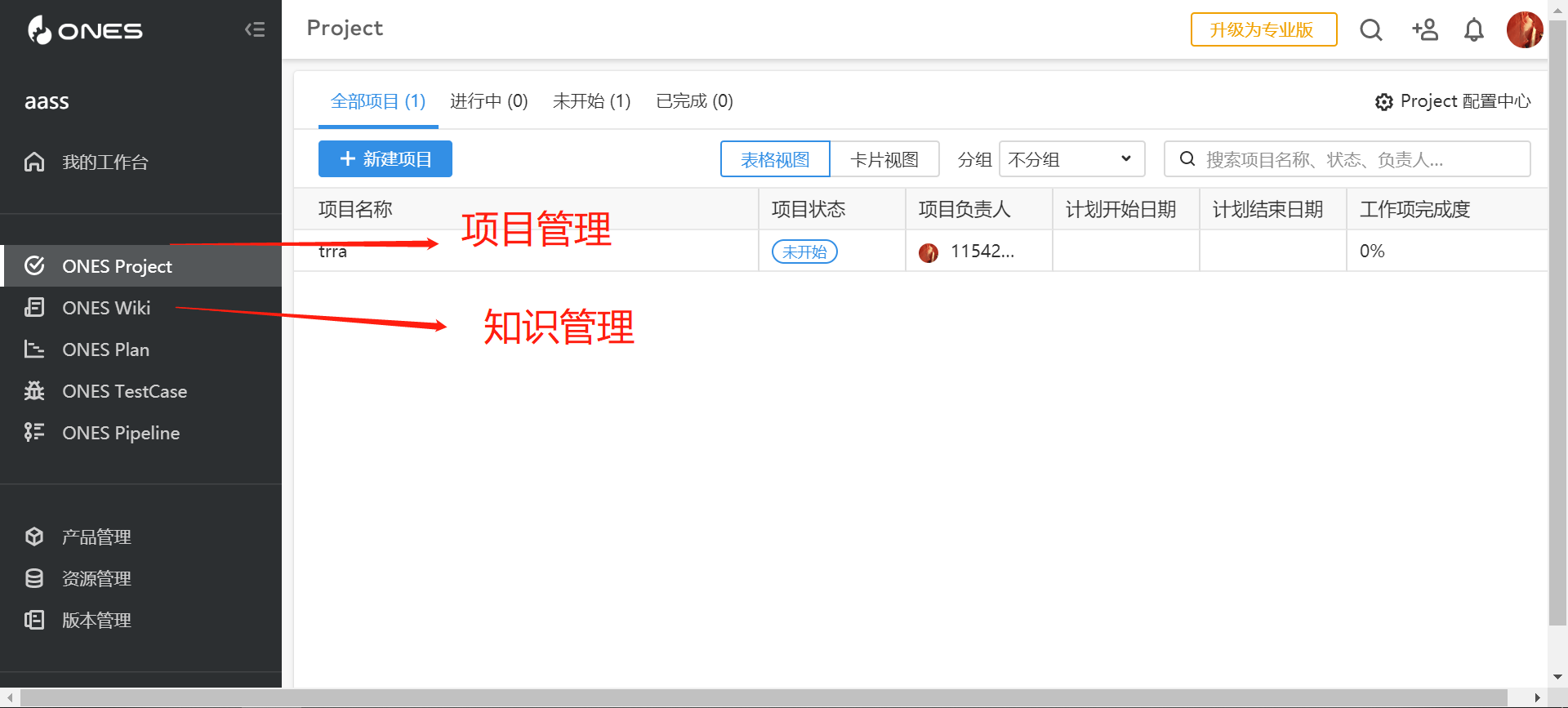
Task: Switch to 卡片视图 card view
Action: pyautogui.click(x=884, y=158)
